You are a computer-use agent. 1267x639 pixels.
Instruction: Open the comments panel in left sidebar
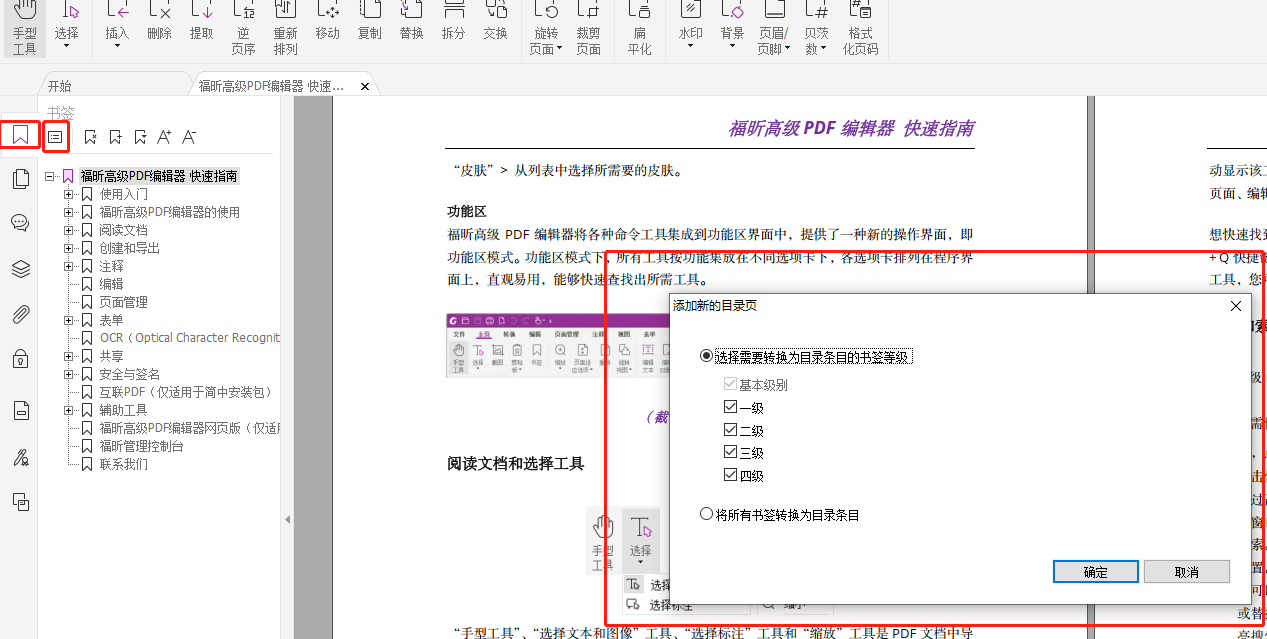pyautogui.click(x=20, y=222)
